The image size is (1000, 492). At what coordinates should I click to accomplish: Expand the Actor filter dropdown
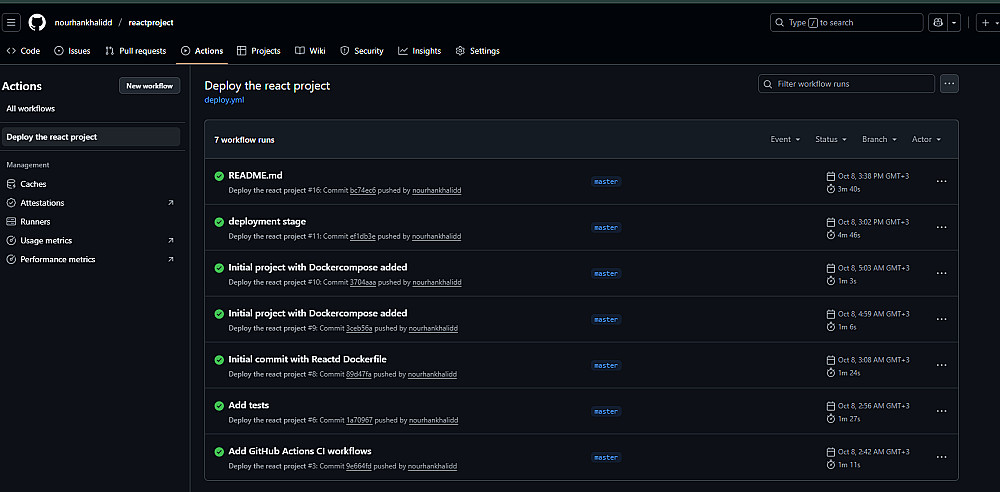coord(926,140)
